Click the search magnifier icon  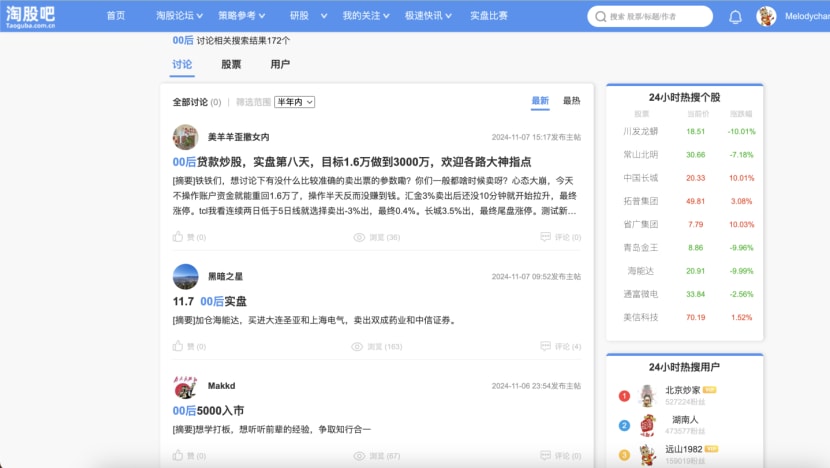coord(600,17)
